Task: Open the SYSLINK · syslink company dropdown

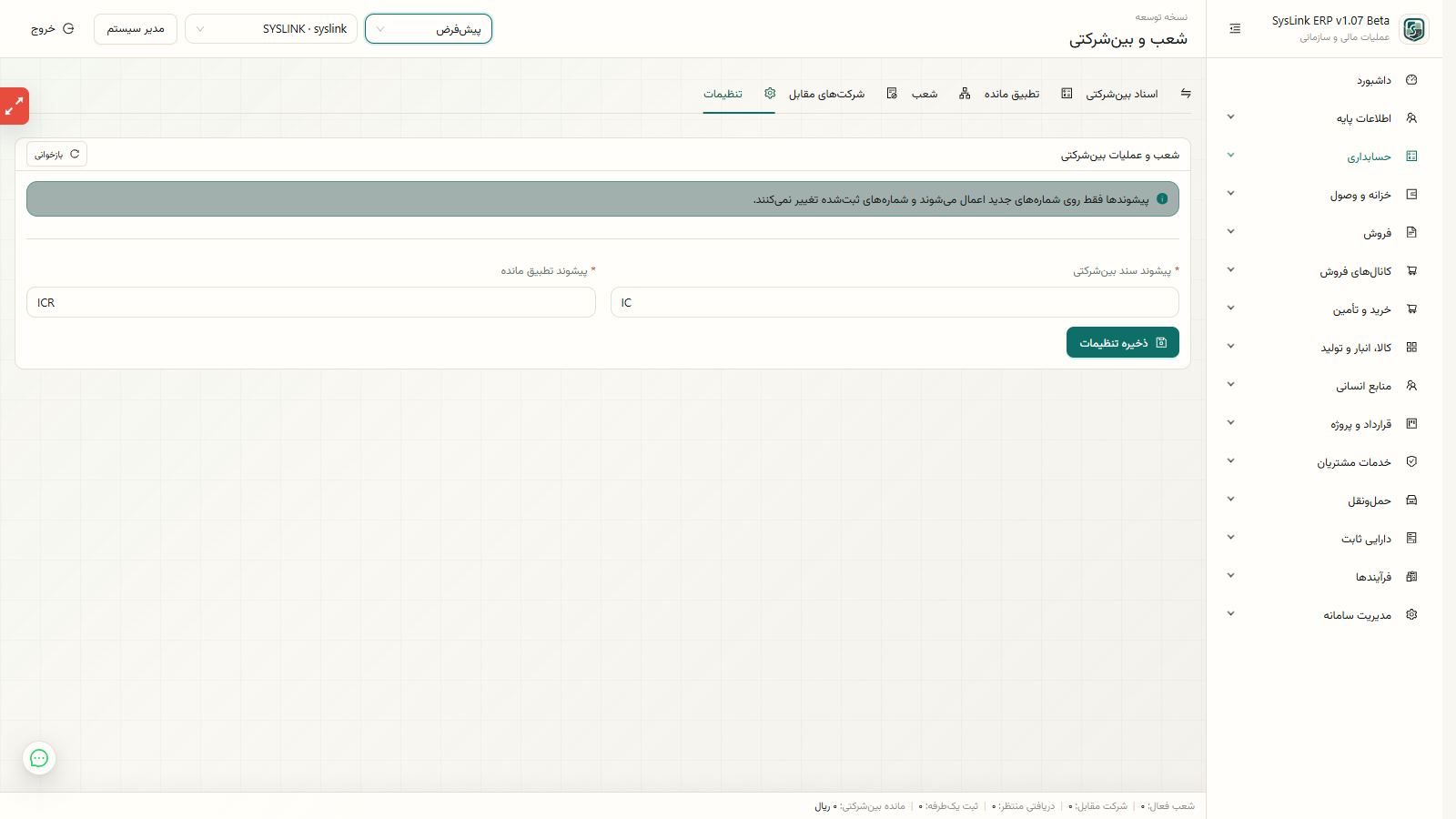Action: click(271, 29)
